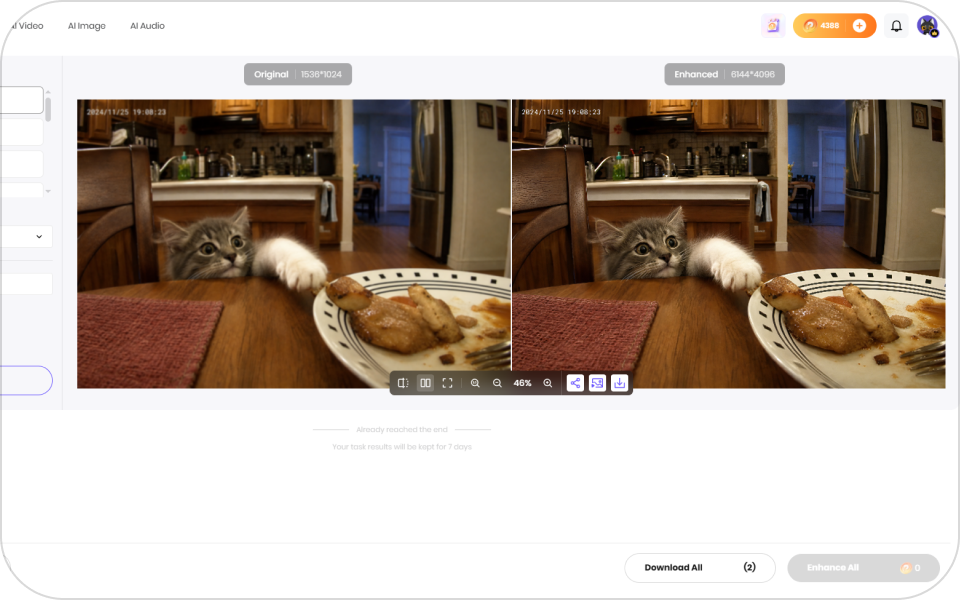Image resolution: width=960 pixels, height=600 pixels.
Task: Share the enhanced image
Action: pos(575,383)
